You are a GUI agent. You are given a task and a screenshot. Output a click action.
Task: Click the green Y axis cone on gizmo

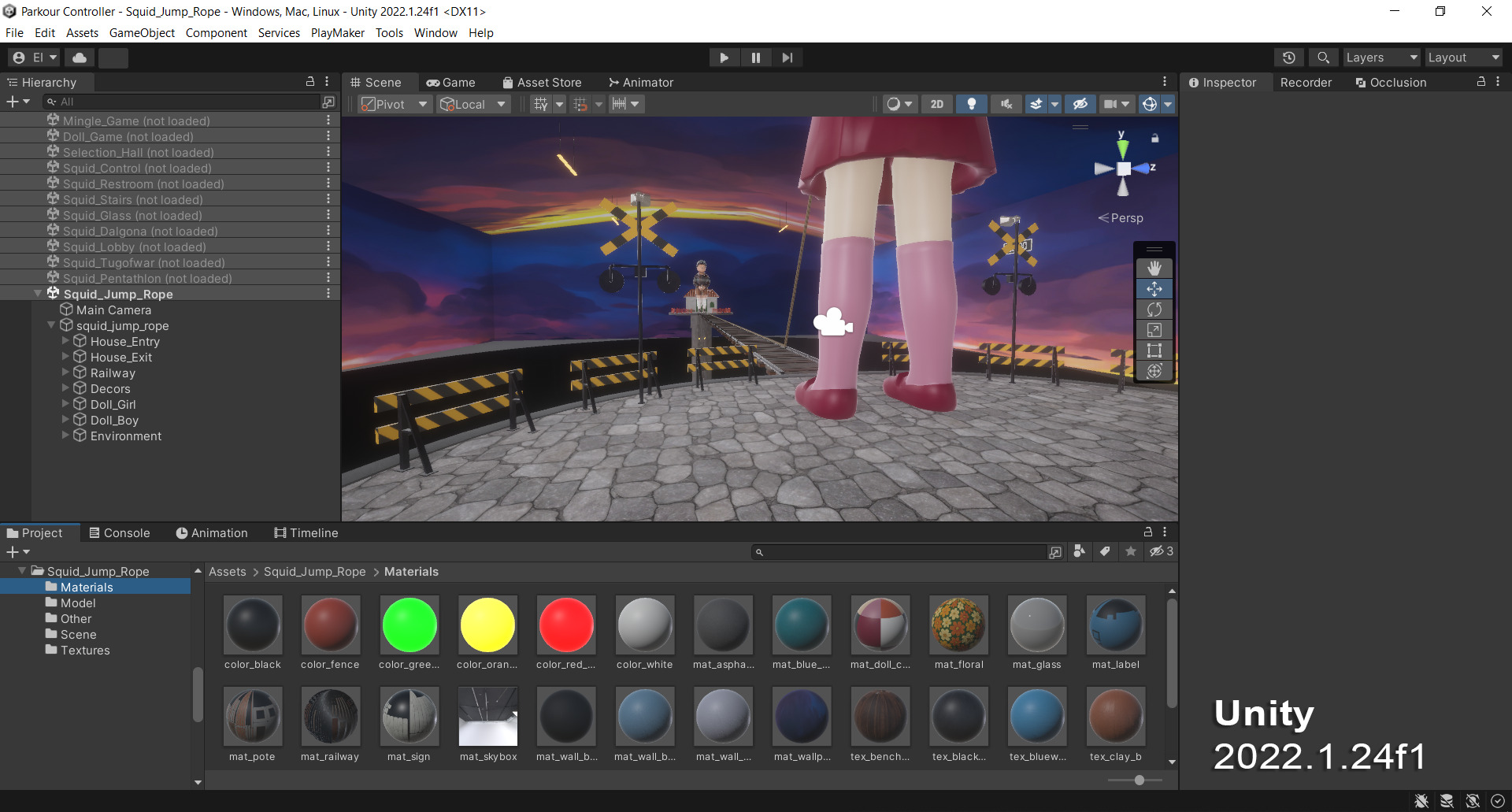click(1122, 148)
